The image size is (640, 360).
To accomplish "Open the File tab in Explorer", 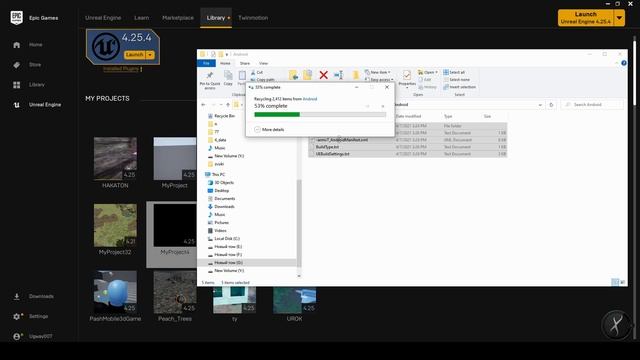I will tap(207, 63).
